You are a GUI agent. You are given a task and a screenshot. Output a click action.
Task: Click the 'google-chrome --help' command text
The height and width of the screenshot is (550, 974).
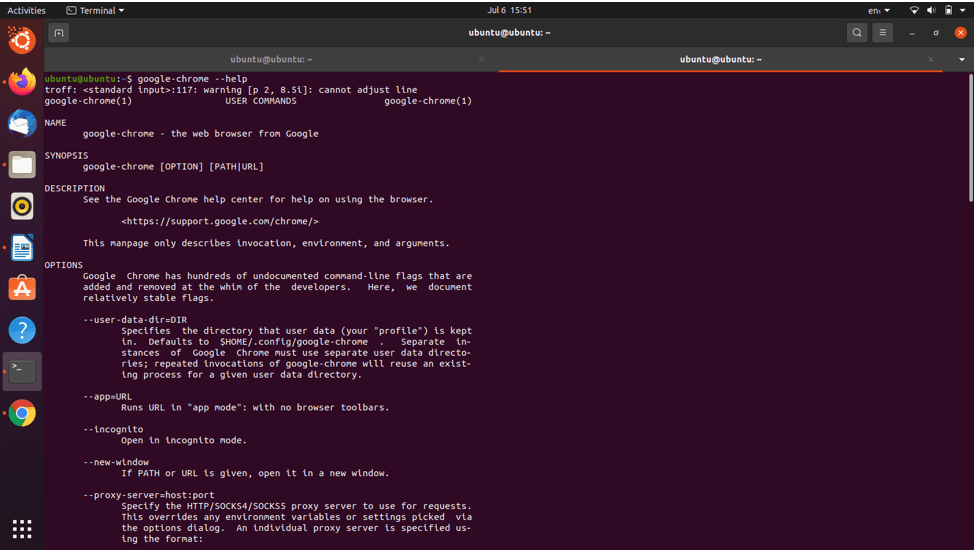(x=193, y=79)
